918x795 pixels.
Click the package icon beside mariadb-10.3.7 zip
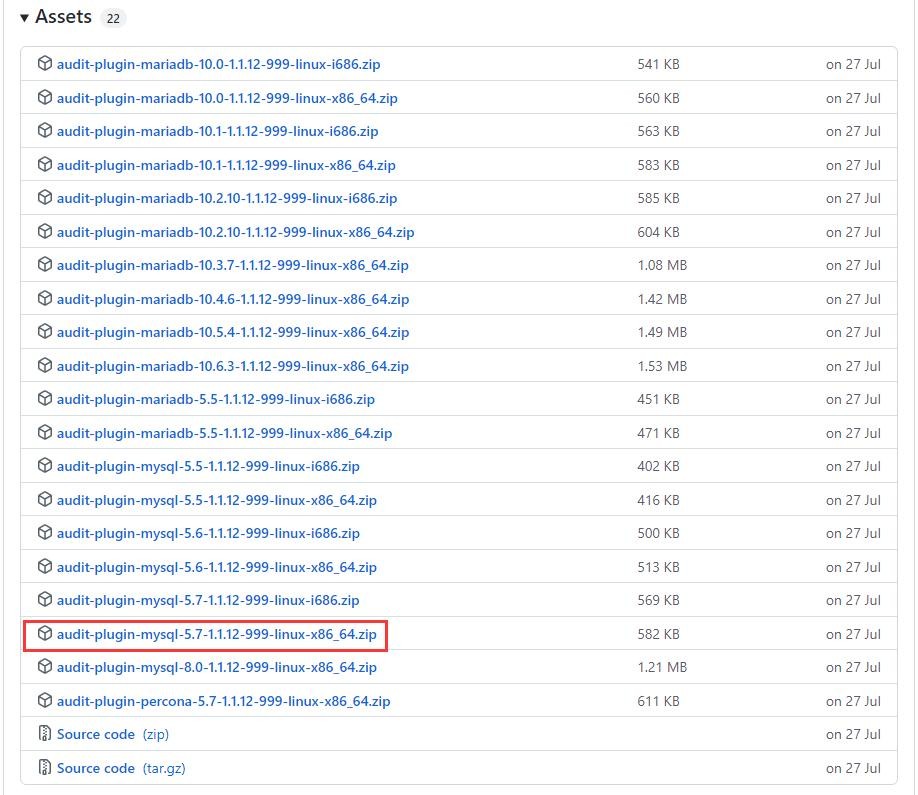45,265
